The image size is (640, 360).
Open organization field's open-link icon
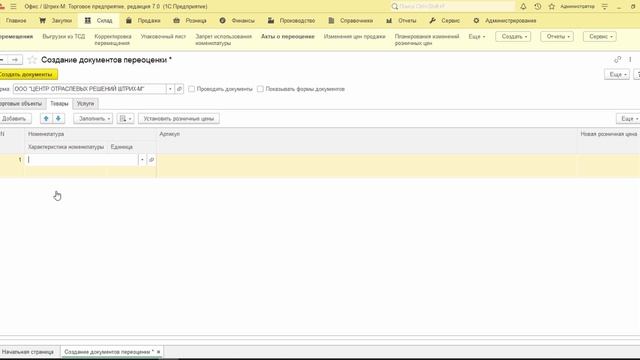[x=179, y=89]
